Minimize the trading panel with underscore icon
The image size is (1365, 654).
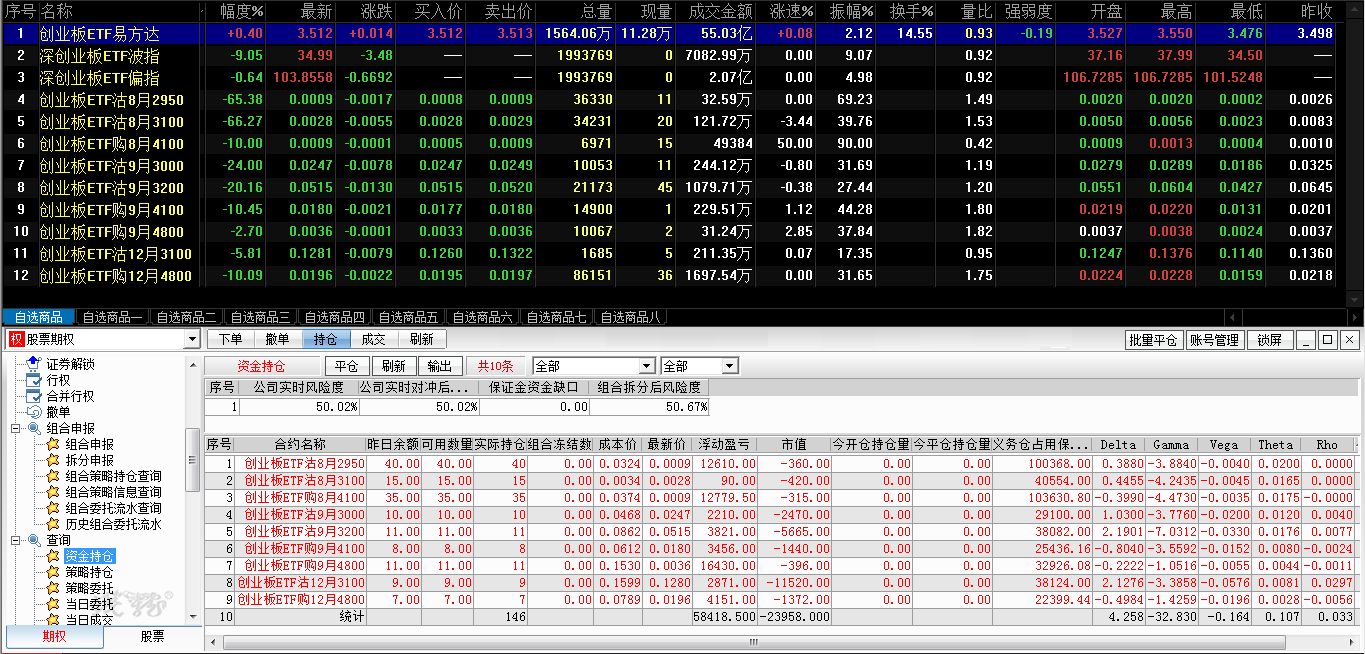click(1307, 340)
